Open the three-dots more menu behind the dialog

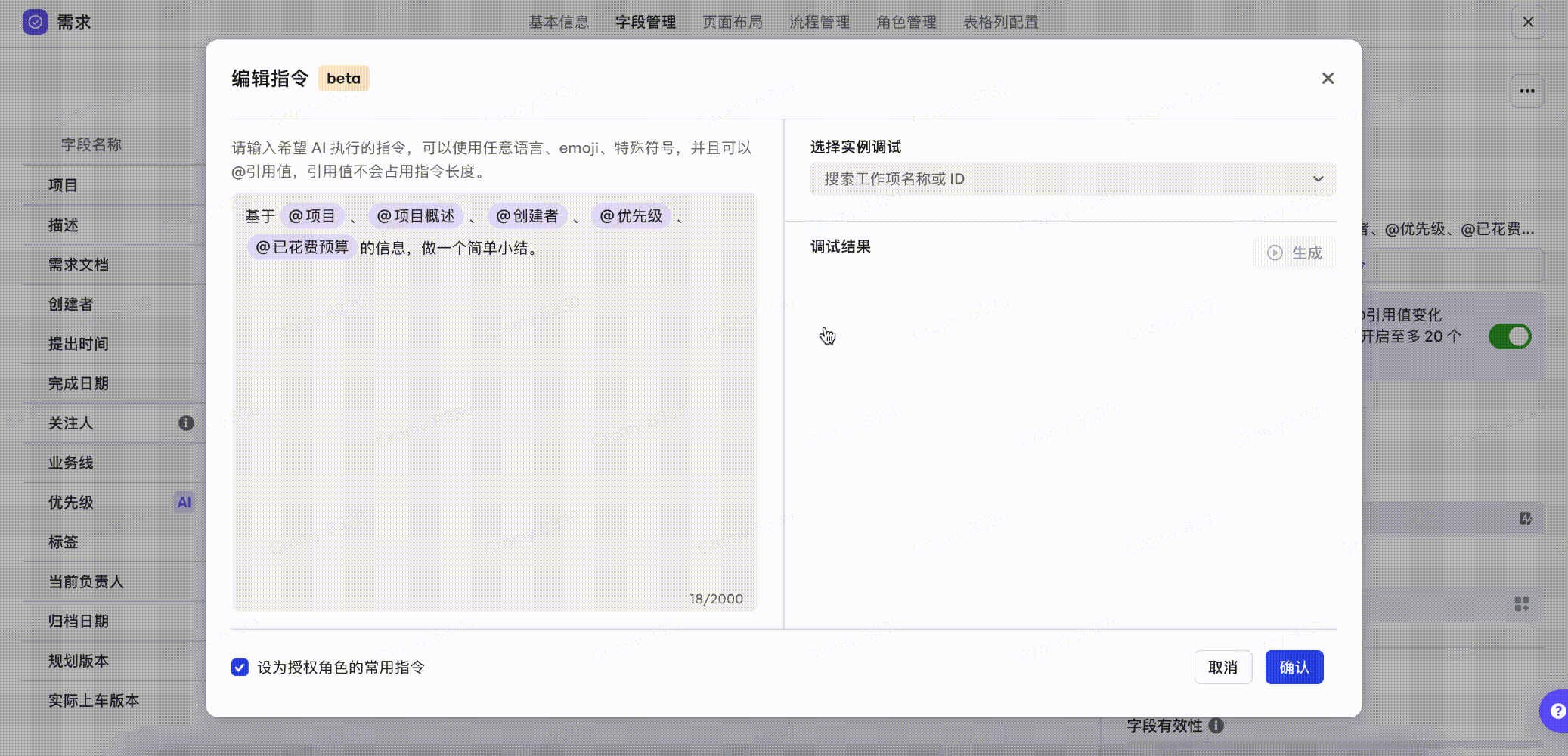[1527, 91]
